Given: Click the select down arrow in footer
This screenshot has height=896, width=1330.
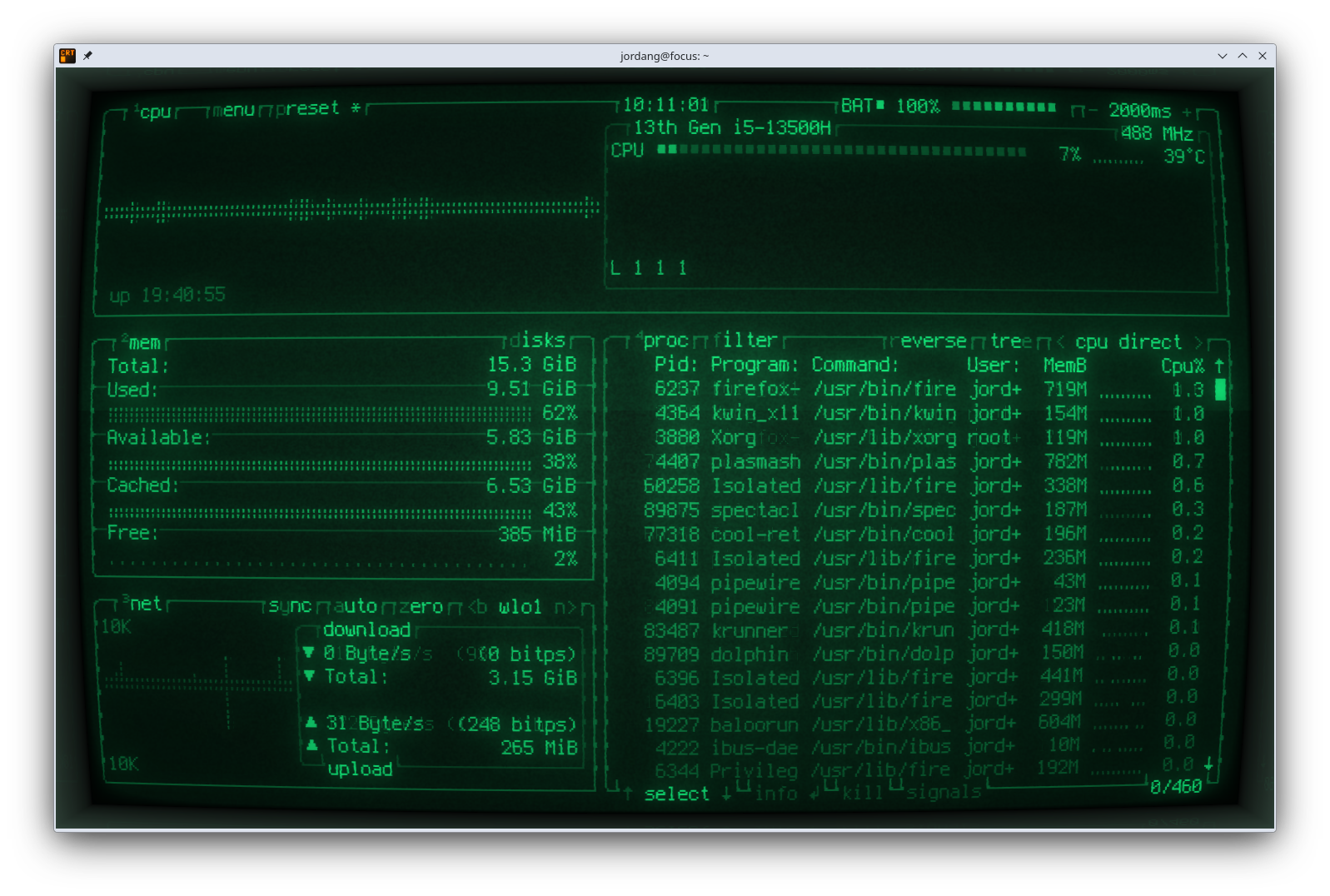Looking at the screenshot, I should (726, 793).
